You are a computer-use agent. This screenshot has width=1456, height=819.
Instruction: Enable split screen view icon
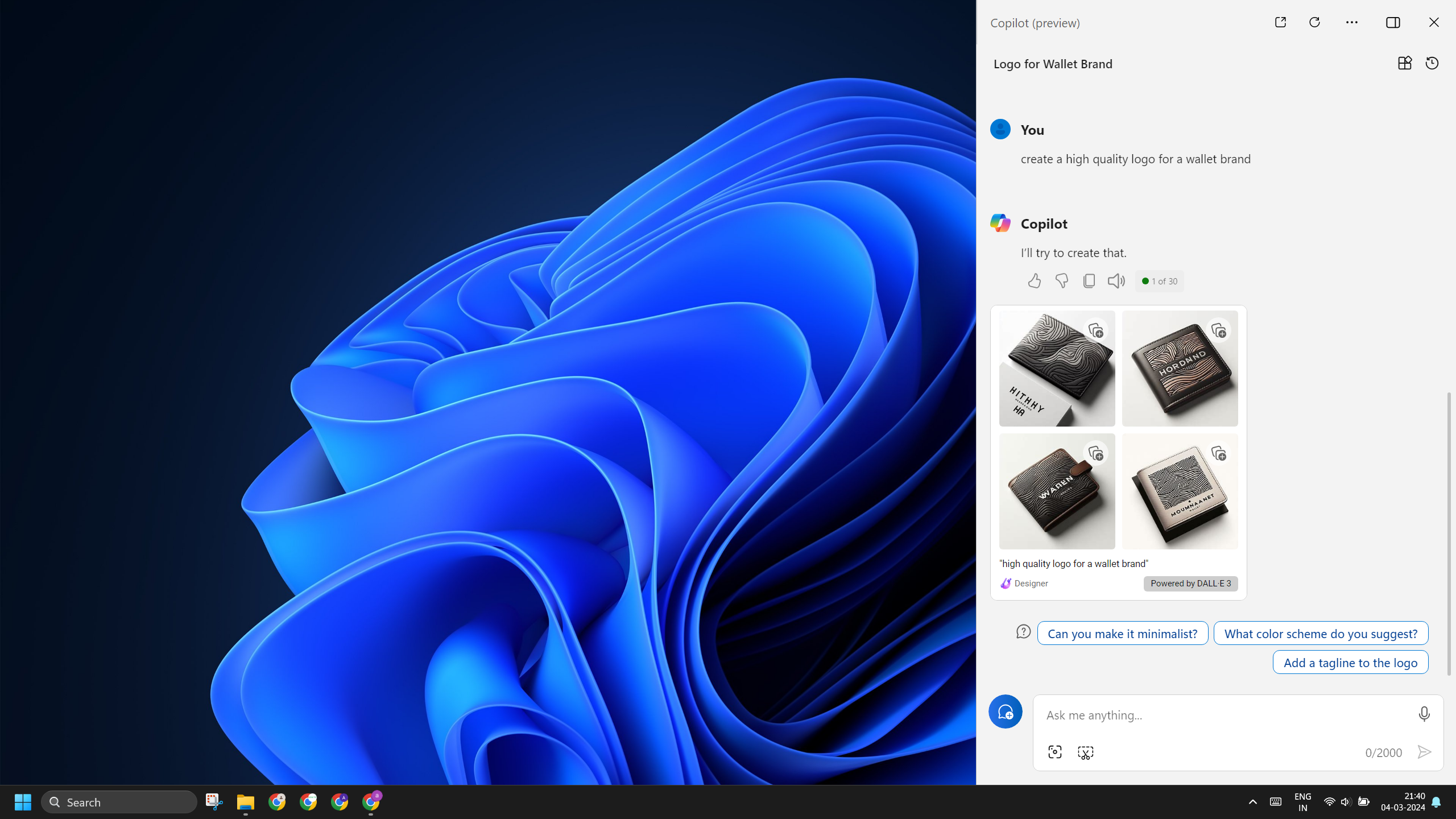1394,22
